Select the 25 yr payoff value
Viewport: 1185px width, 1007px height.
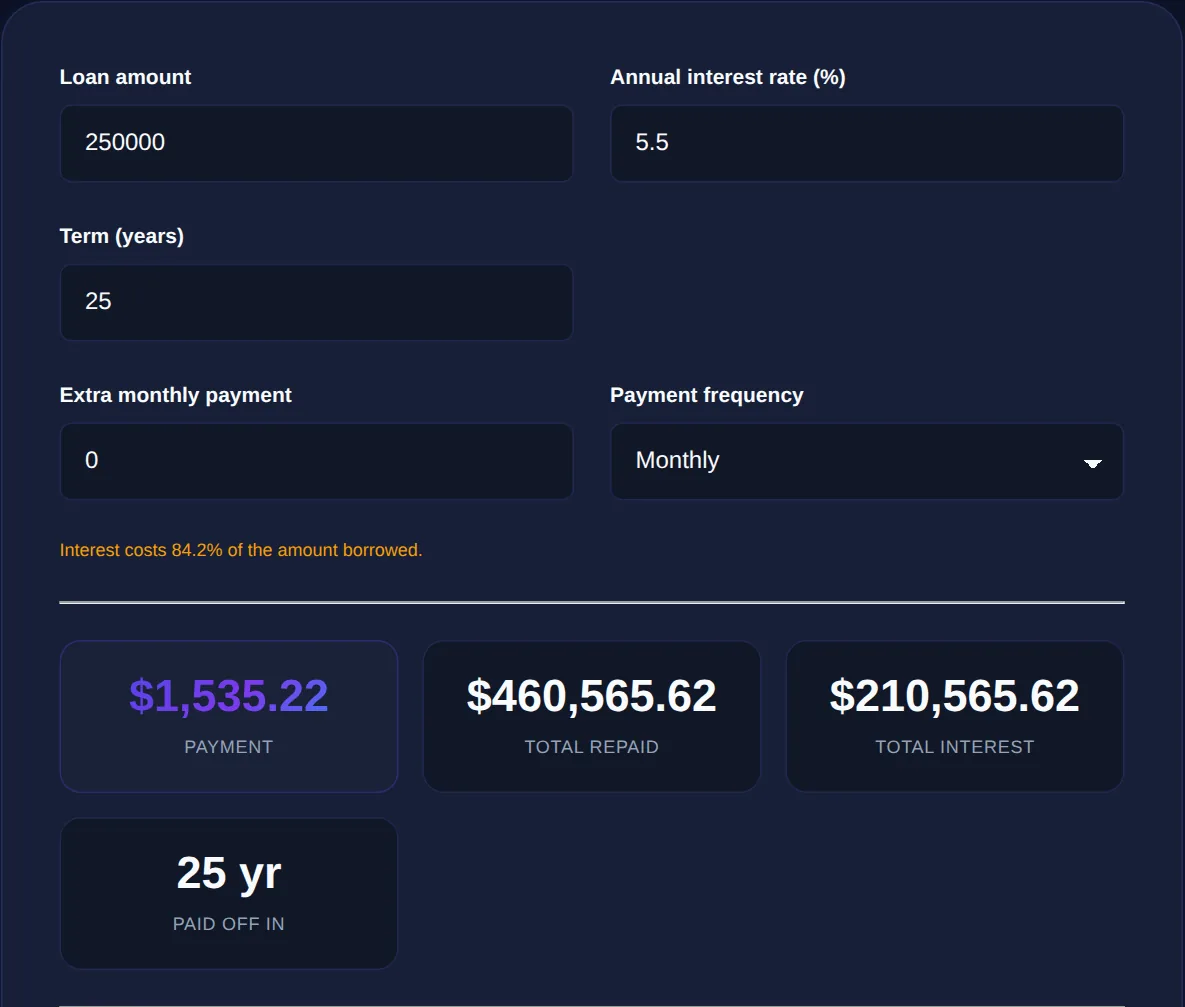pos(228,873)
